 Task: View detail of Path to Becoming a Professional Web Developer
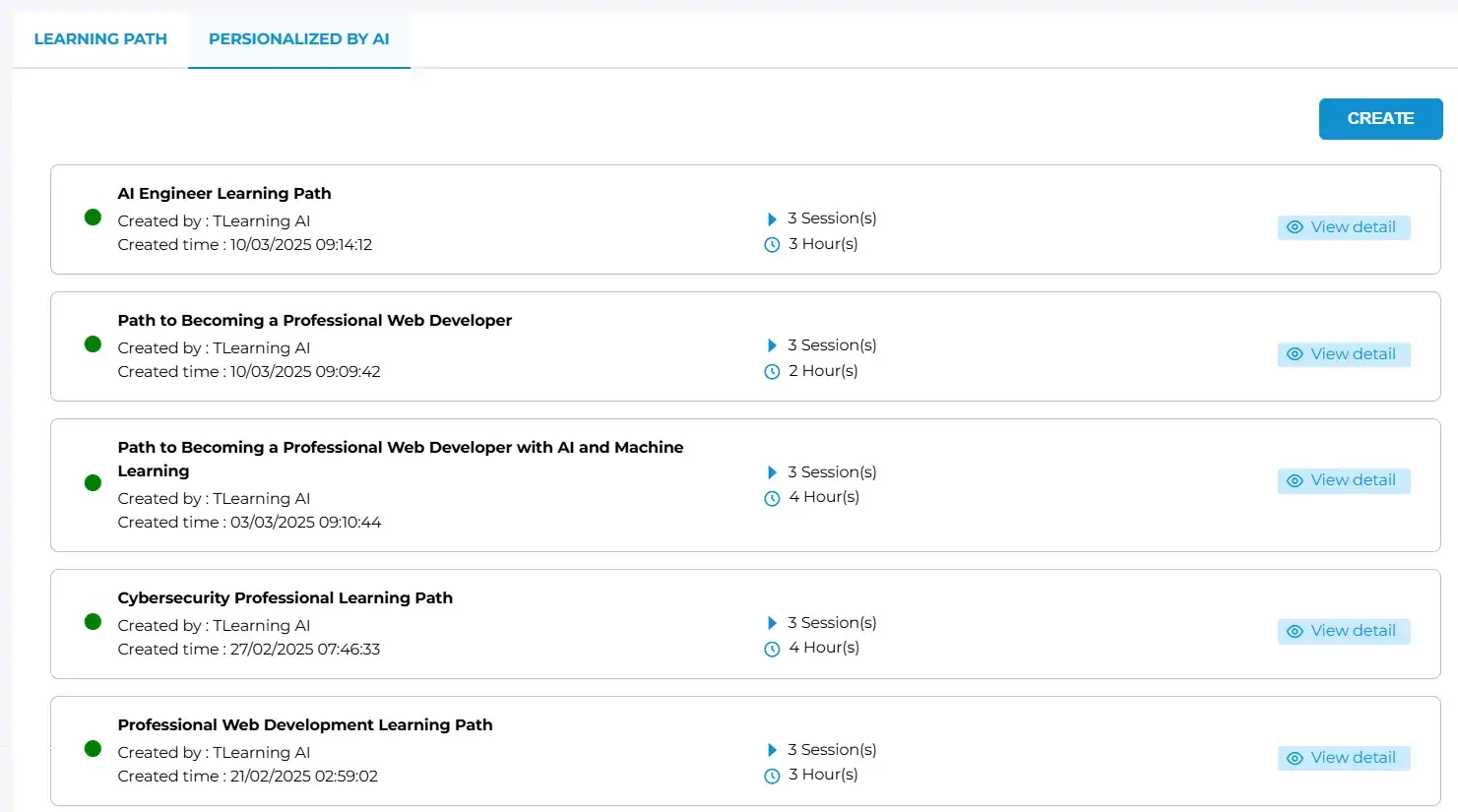[x=1344, y=354]
